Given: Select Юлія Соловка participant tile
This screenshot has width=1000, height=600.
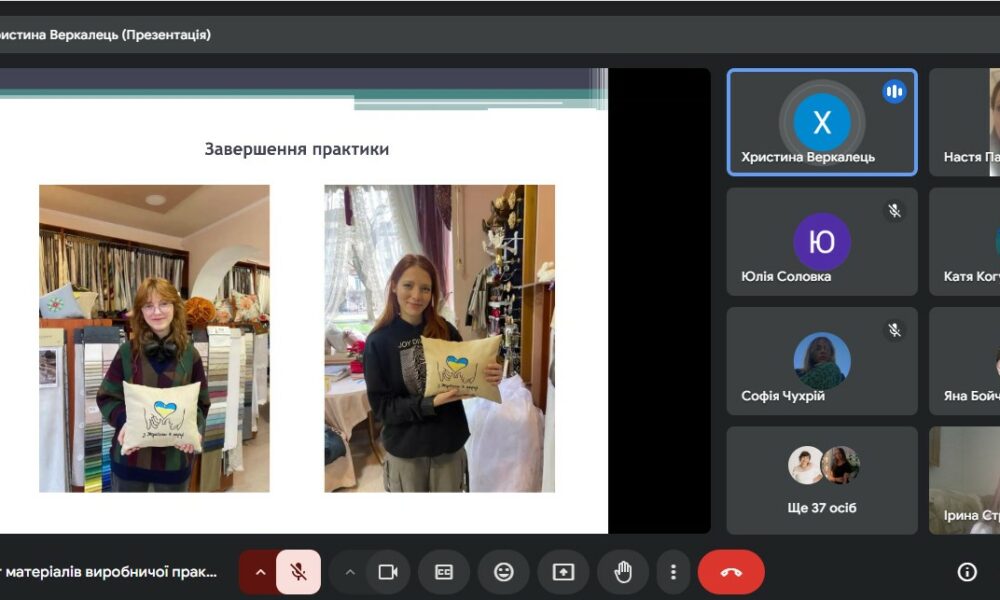Looking at the screenshot, I should click(821, 241).
